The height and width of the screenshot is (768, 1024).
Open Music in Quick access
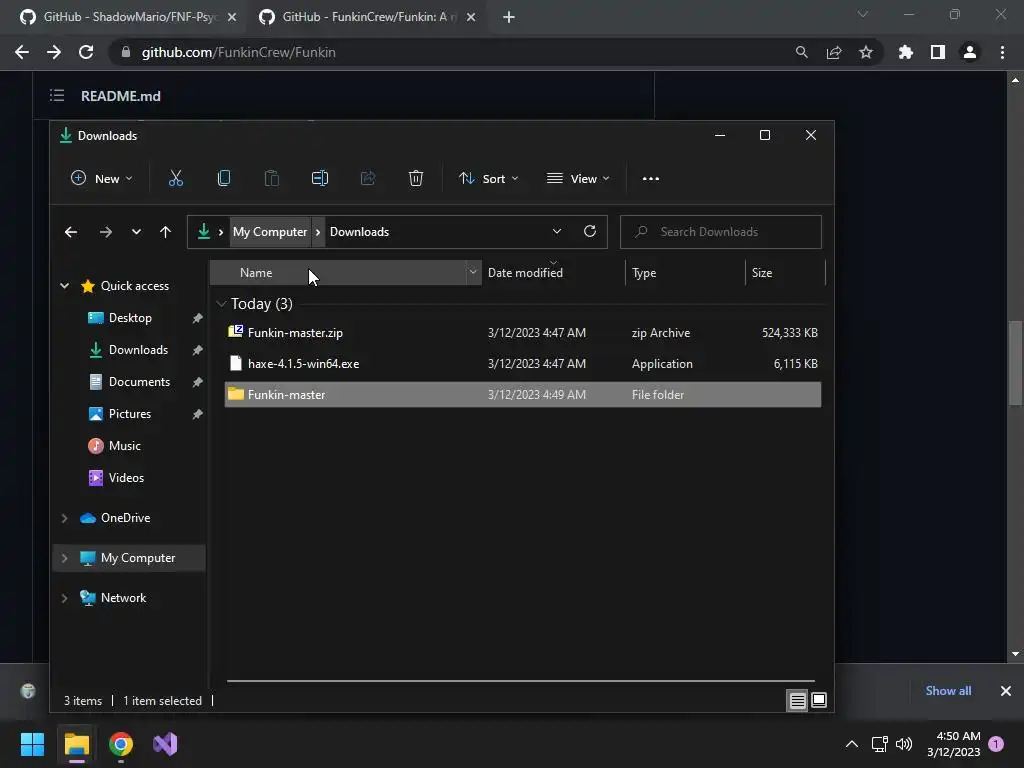(x=124, y=446)
